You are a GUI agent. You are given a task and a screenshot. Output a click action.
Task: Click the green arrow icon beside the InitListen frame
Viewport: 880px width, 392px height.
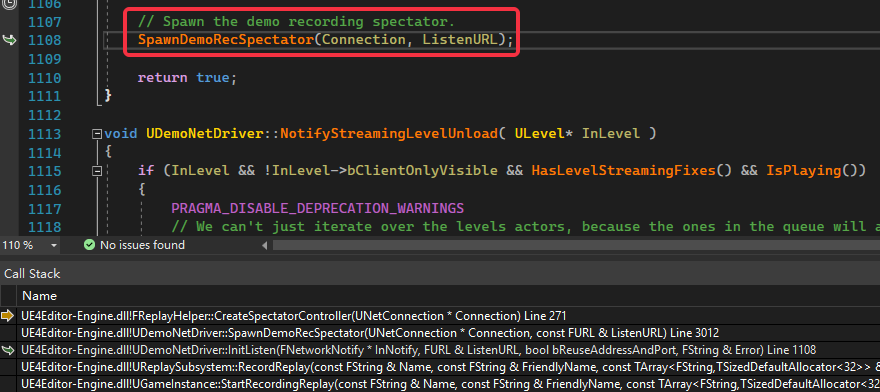[x=8, y=350]
